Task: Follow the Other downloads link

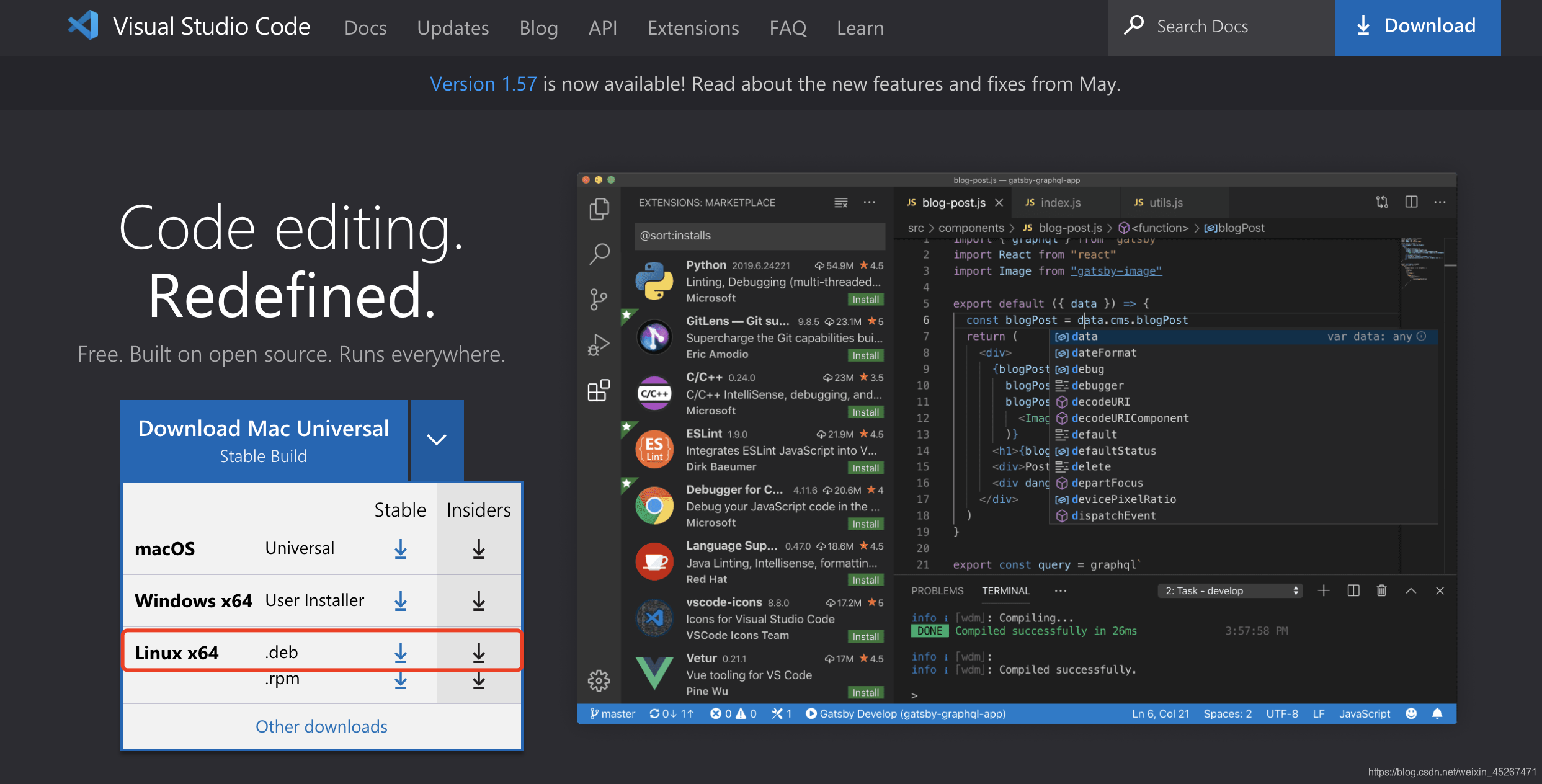Action: (321, 726)
